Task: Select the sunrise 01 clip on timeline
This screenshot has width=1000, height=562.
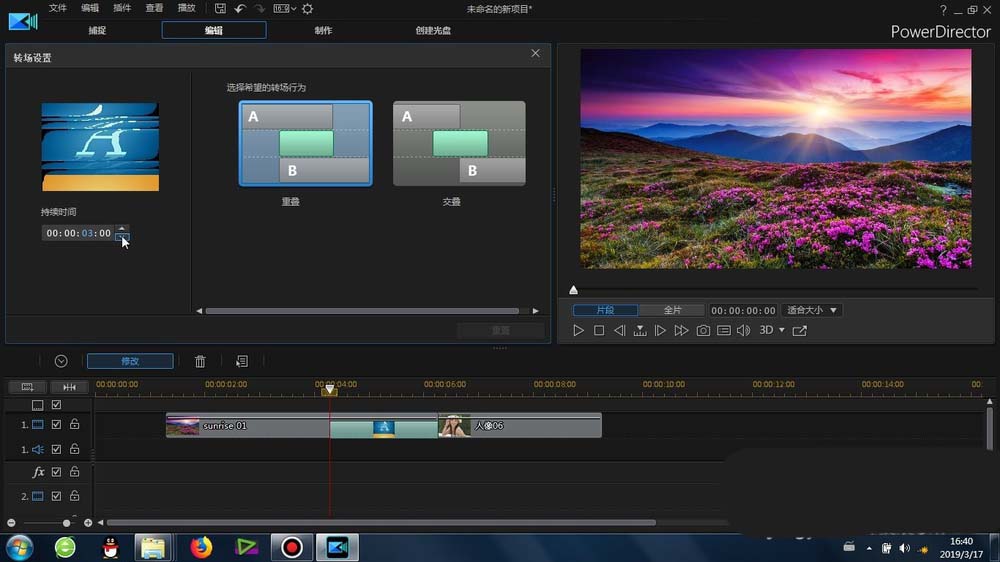Action: 247,425
